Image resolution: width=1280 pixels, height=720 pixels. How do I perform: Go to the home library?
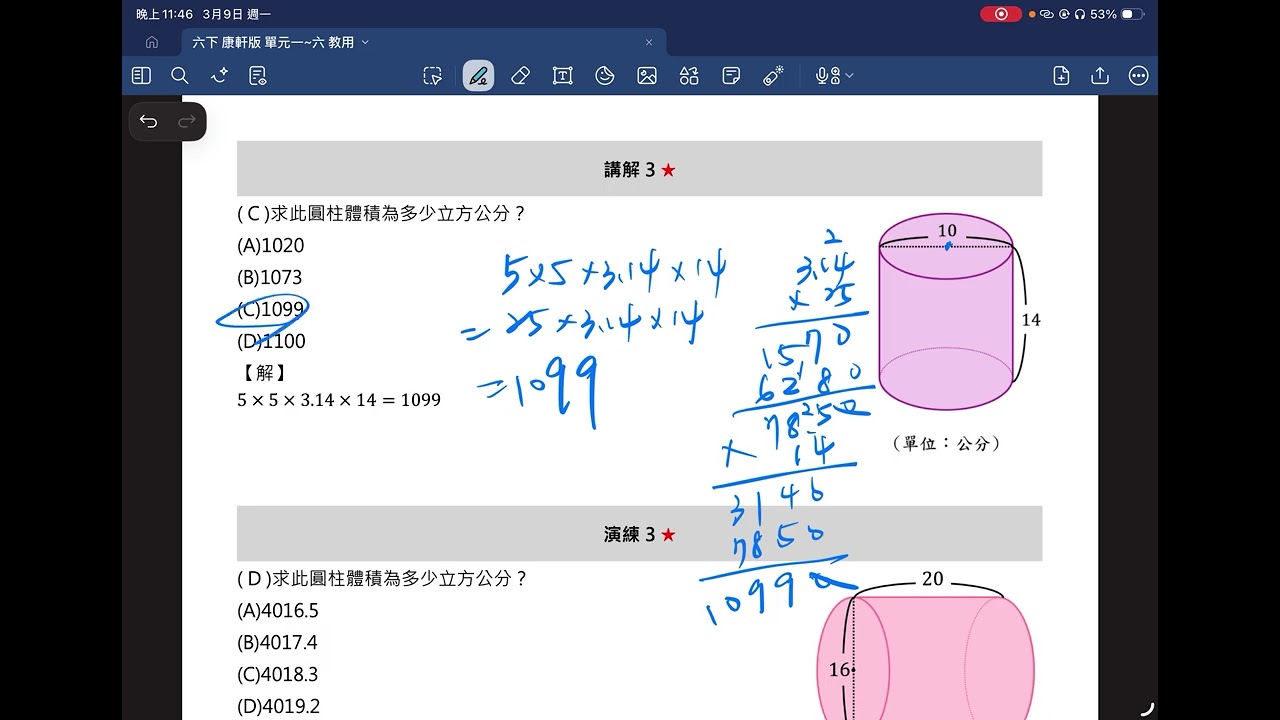(x=152, y=42)
